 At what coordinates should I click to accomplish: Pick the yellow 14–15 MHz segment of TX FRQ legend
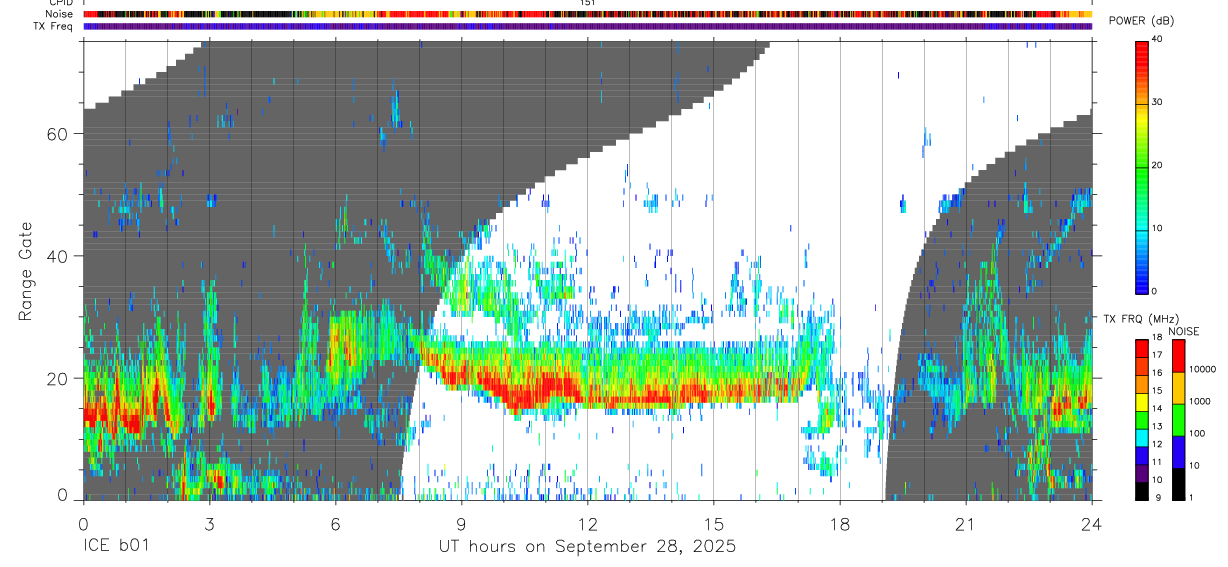1142,402
